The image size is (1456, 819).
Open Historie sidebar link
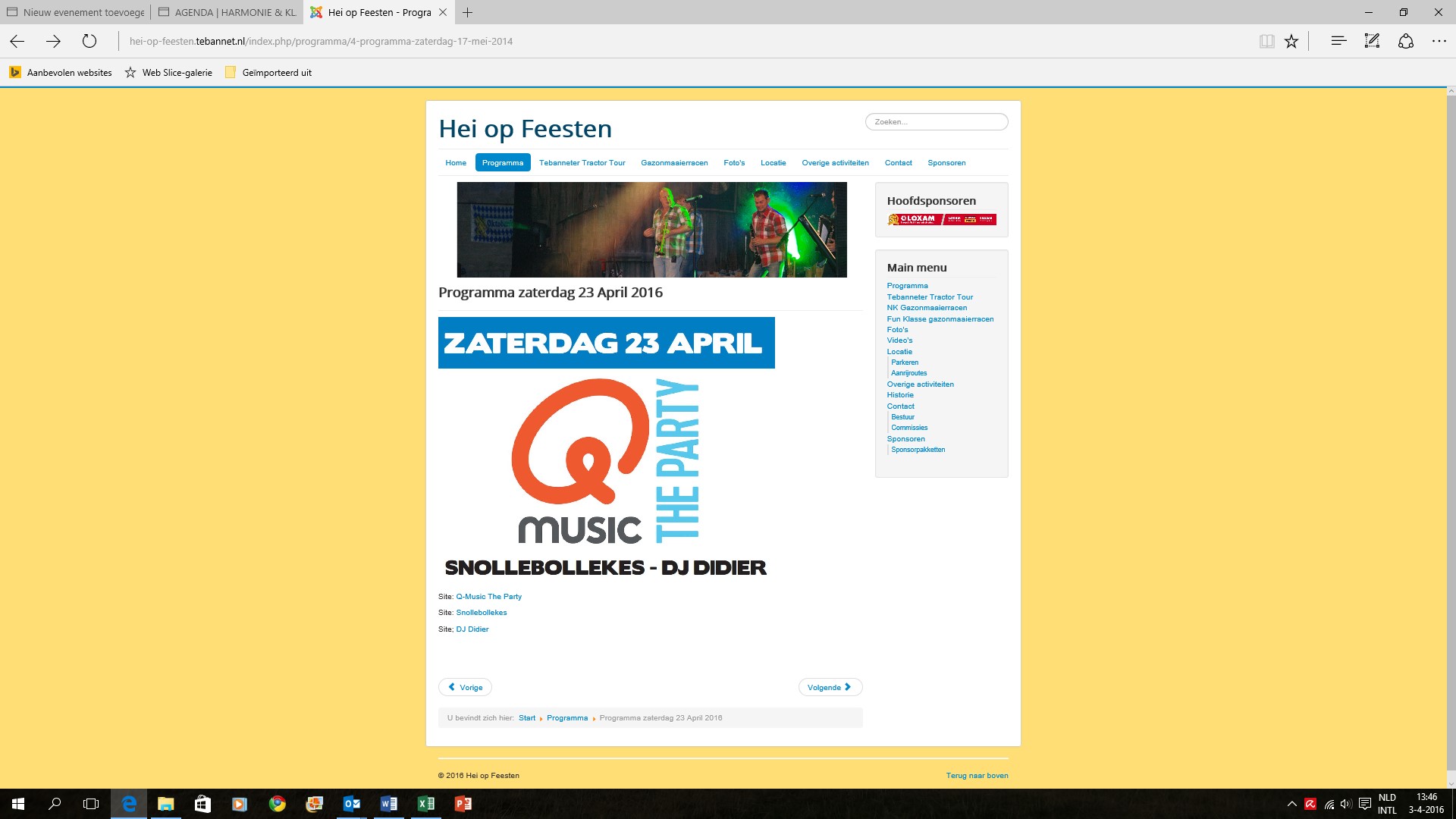(x=900, y=395)
